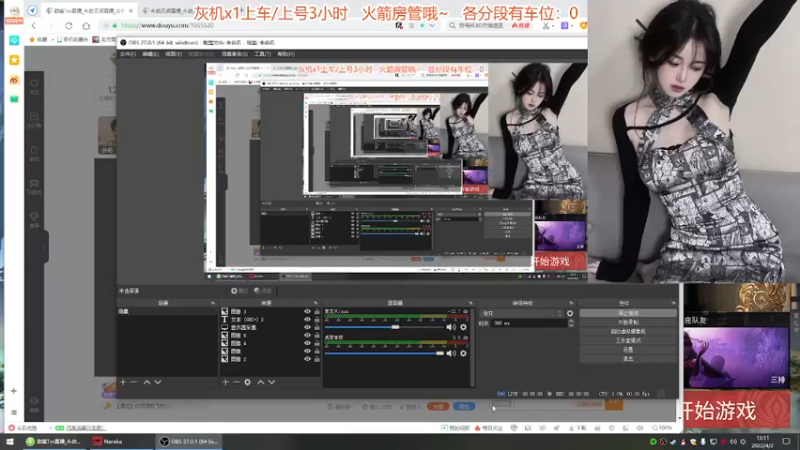The image size is (800, 450).
Task: Open the scene transition type dropdown
Action: tap(521, 313)
